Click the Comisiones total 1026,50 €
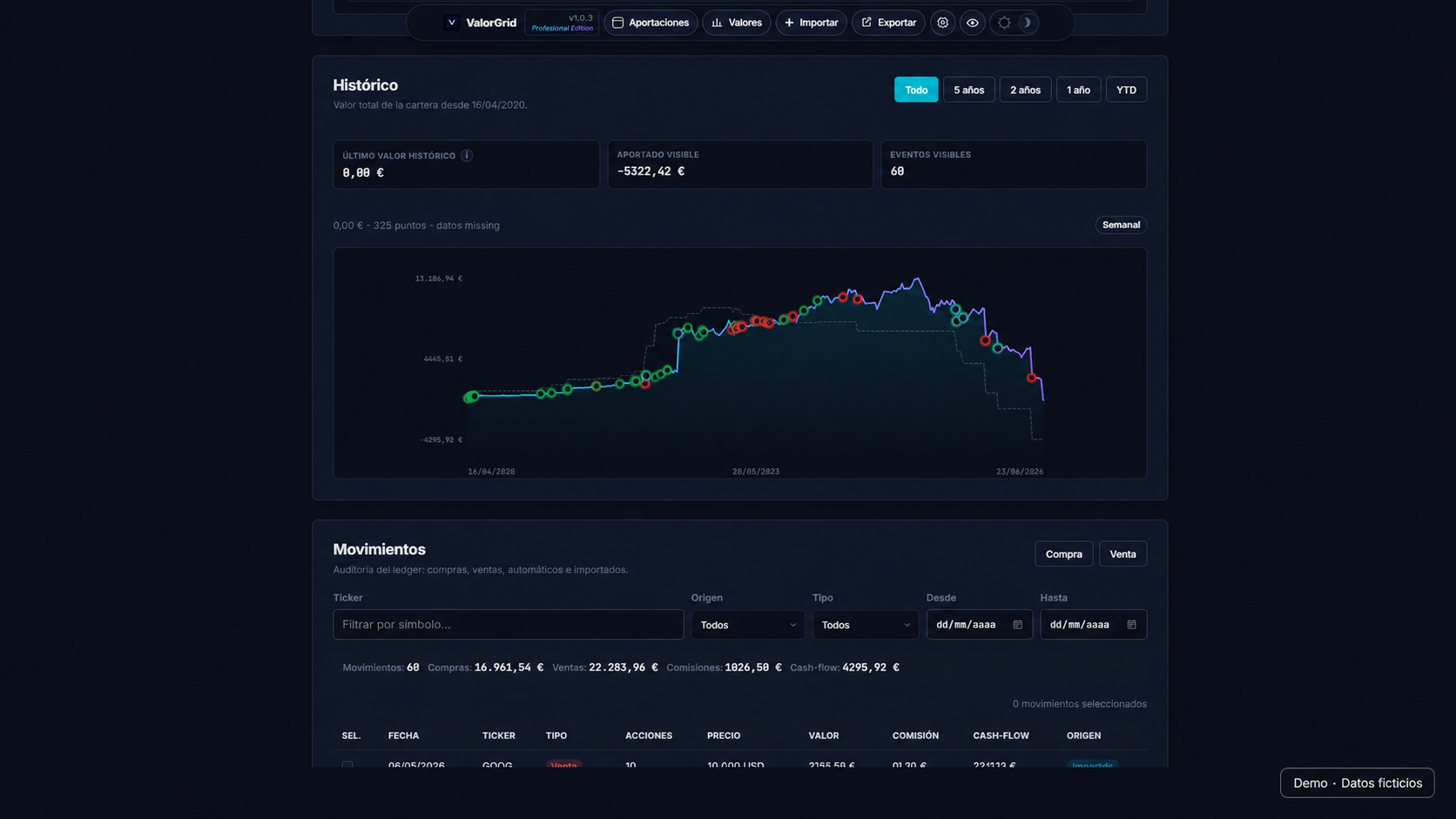Image resolution: width=1456 pixels, height=819 pixels. click(x=753, y=668)
